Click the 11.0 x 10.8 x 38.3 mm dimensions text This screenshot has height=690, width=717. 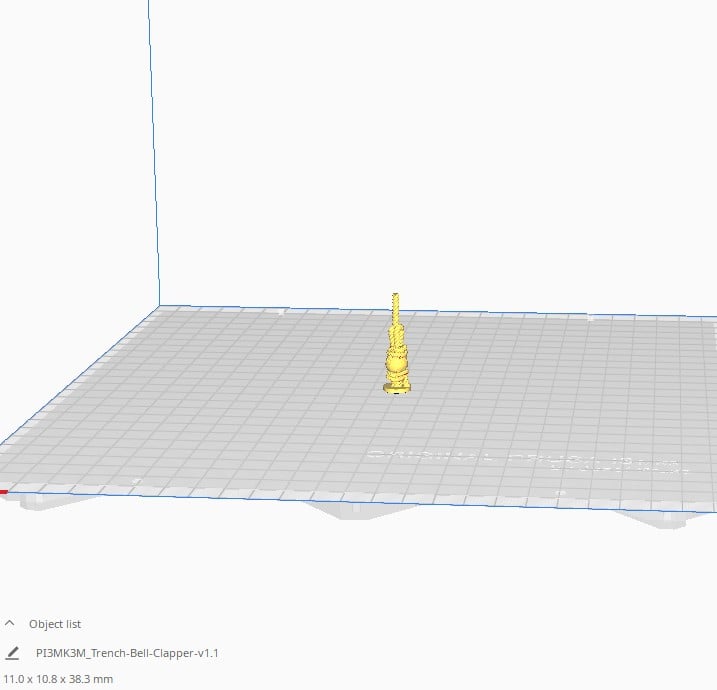click(58, 679)
